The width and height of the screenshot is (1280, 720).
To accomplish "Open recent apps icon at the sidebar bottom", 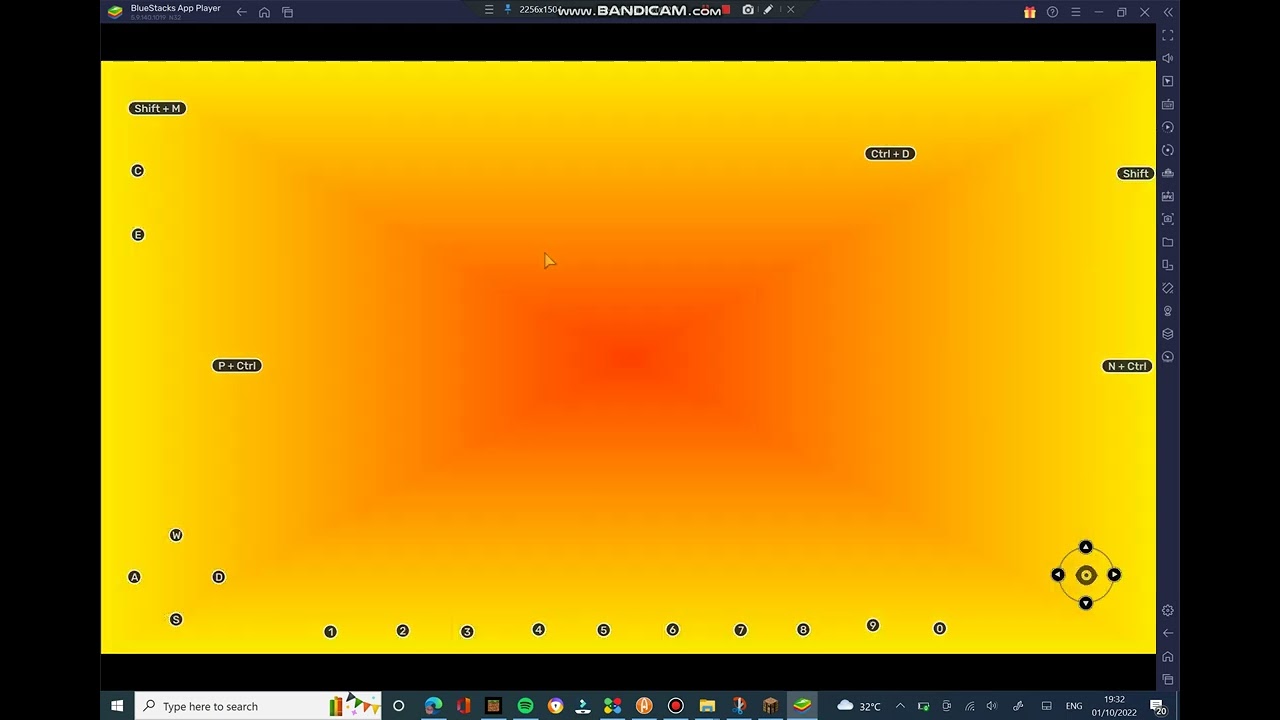I will pos(1167,679).
